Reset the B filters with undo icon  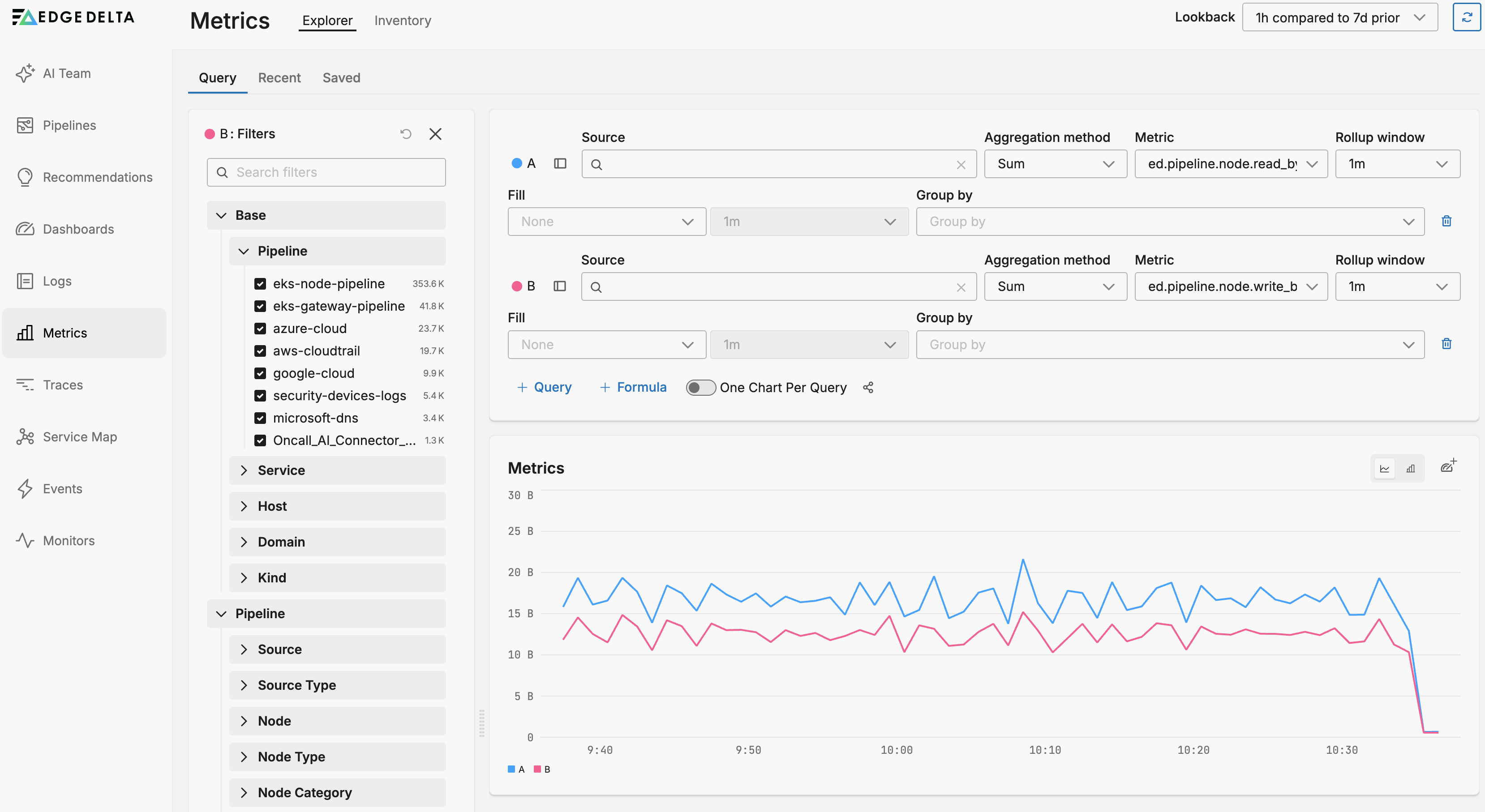click(x=406, y=134)
